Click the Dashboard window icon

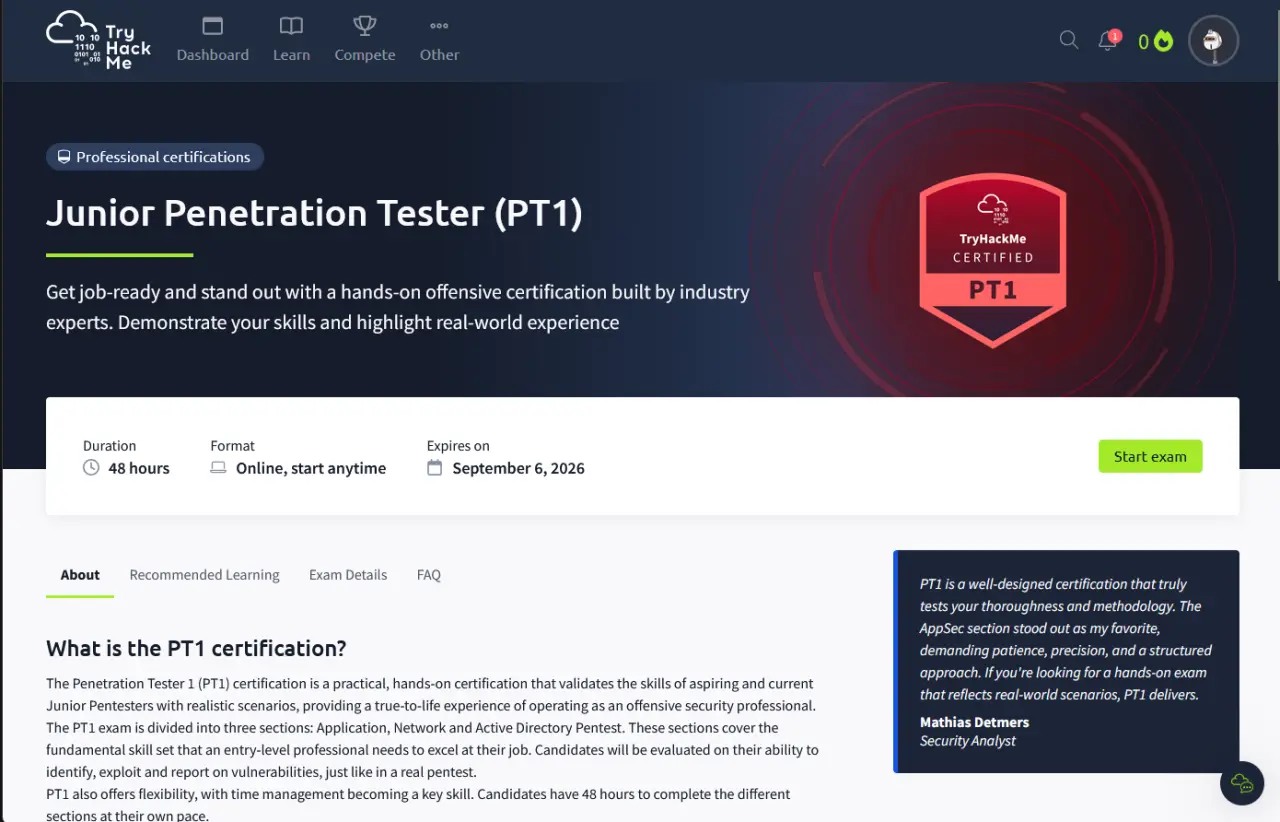pyautogui.click(x=213, y=26)
